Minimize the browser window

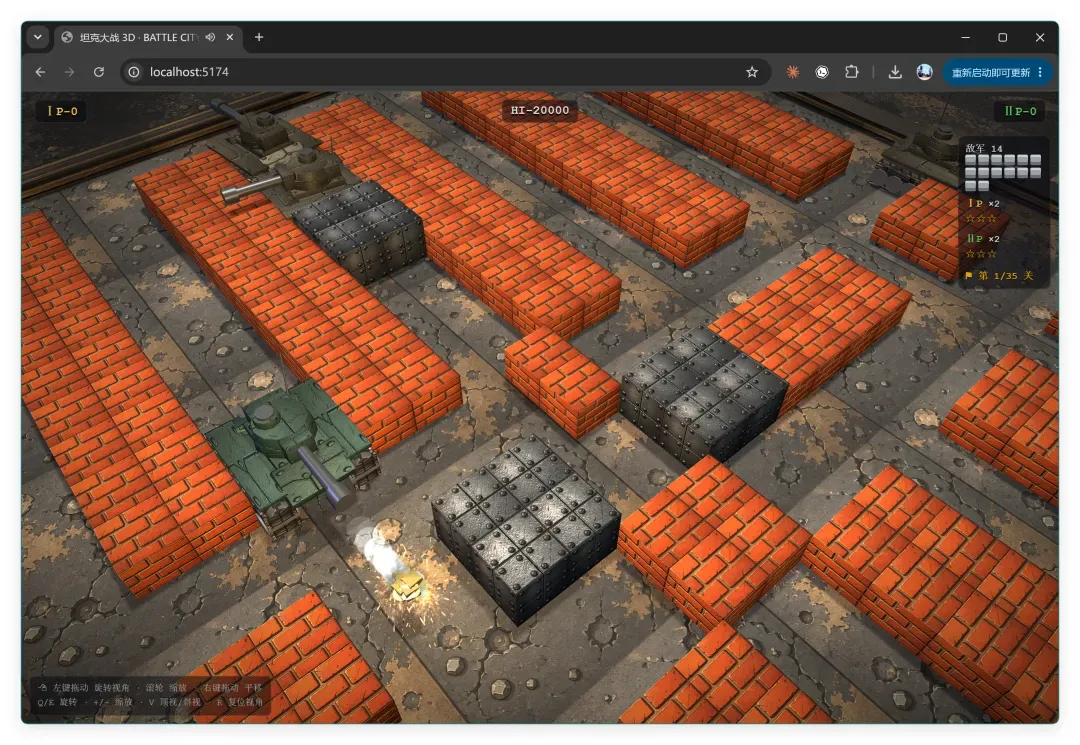click(966, 37)
